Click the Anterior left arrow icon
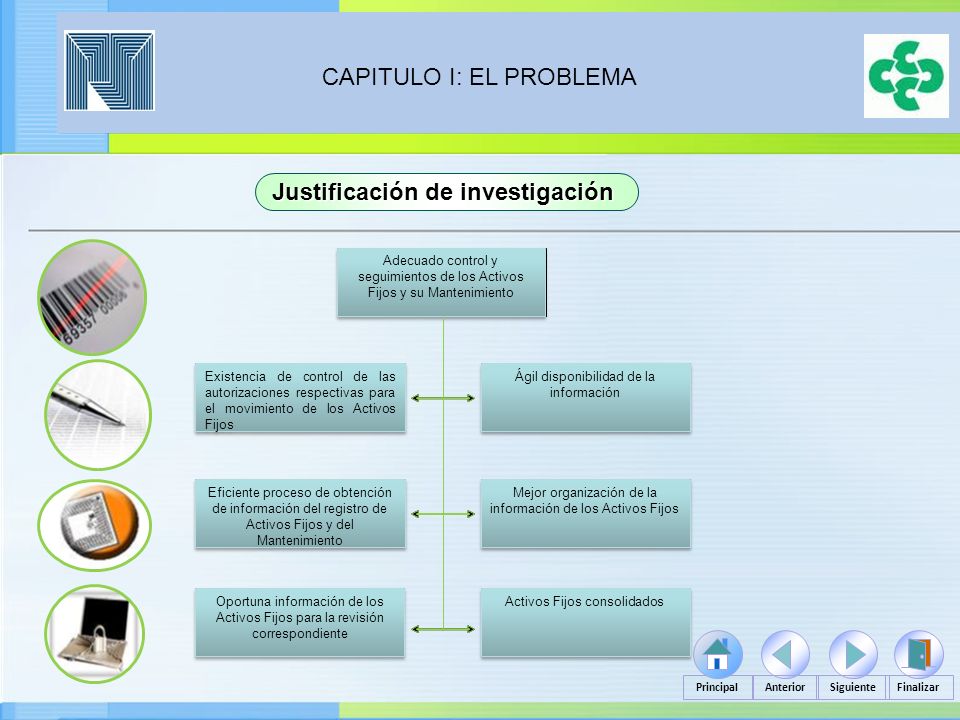 click(x=785, y=654)
